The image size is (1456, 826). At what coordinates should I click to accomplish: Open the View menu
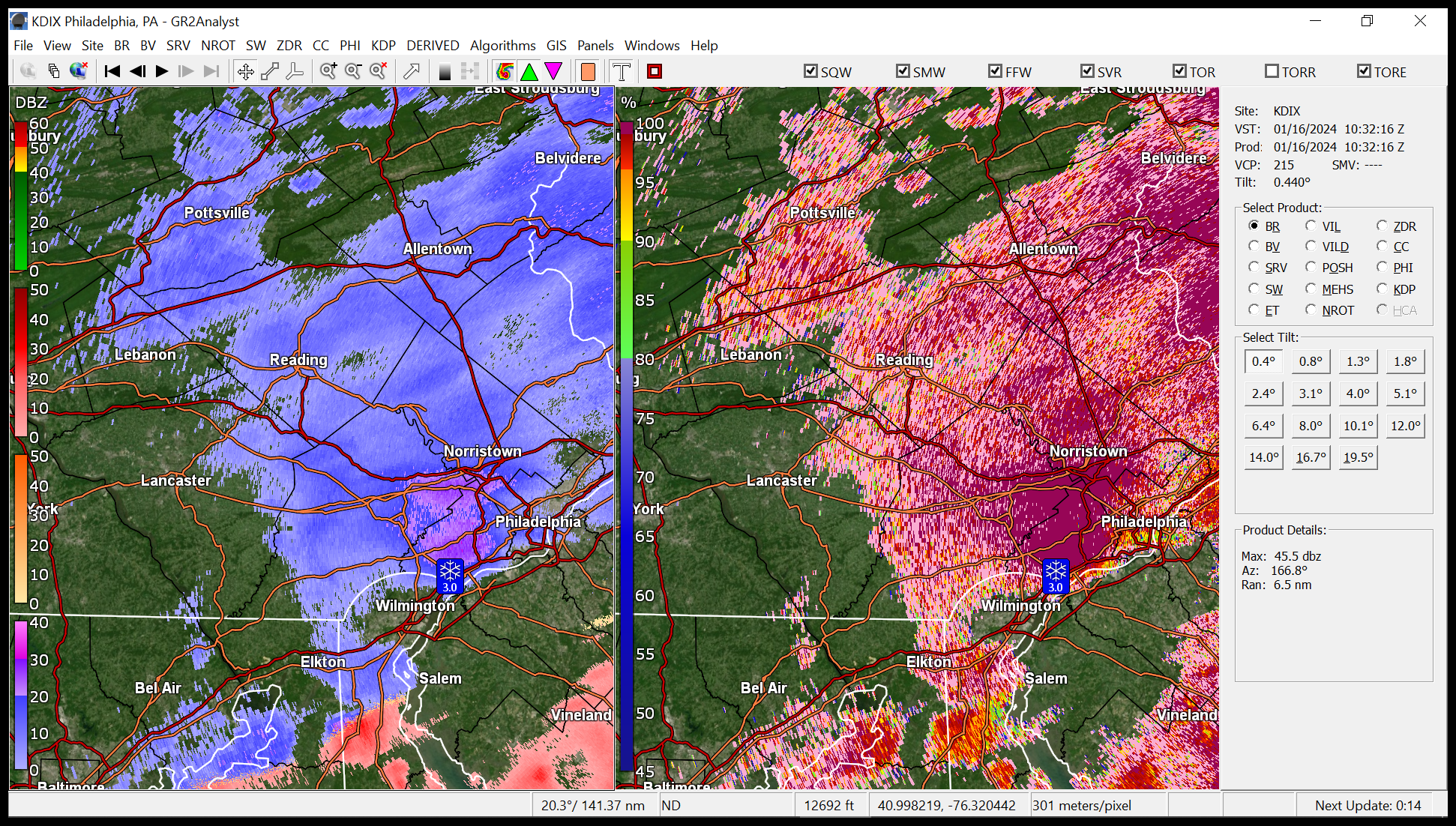(x=57, y=46)
